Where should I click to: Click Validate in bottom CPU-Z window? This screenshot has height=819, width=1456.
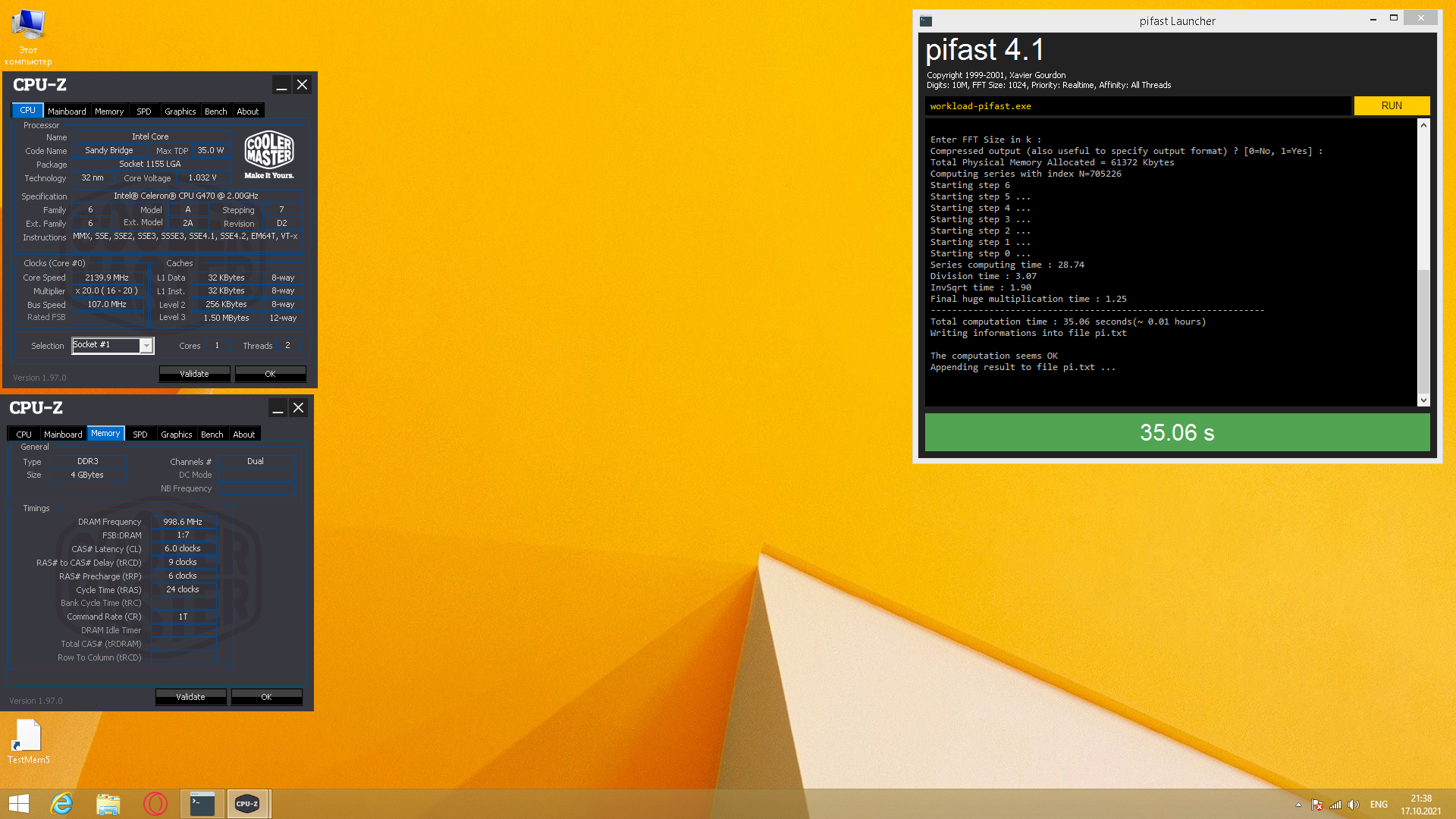(x=190, y=697)
